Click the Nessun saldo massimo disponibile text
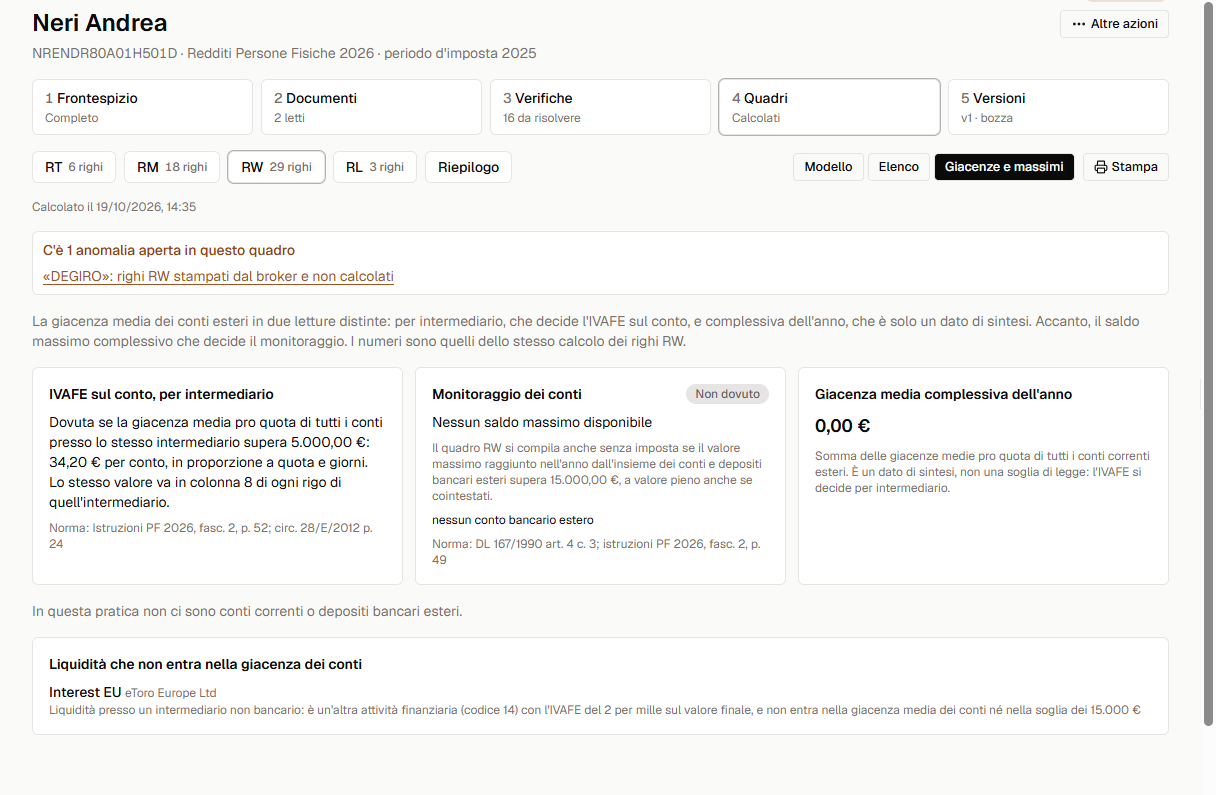 (x=542, y=423)
